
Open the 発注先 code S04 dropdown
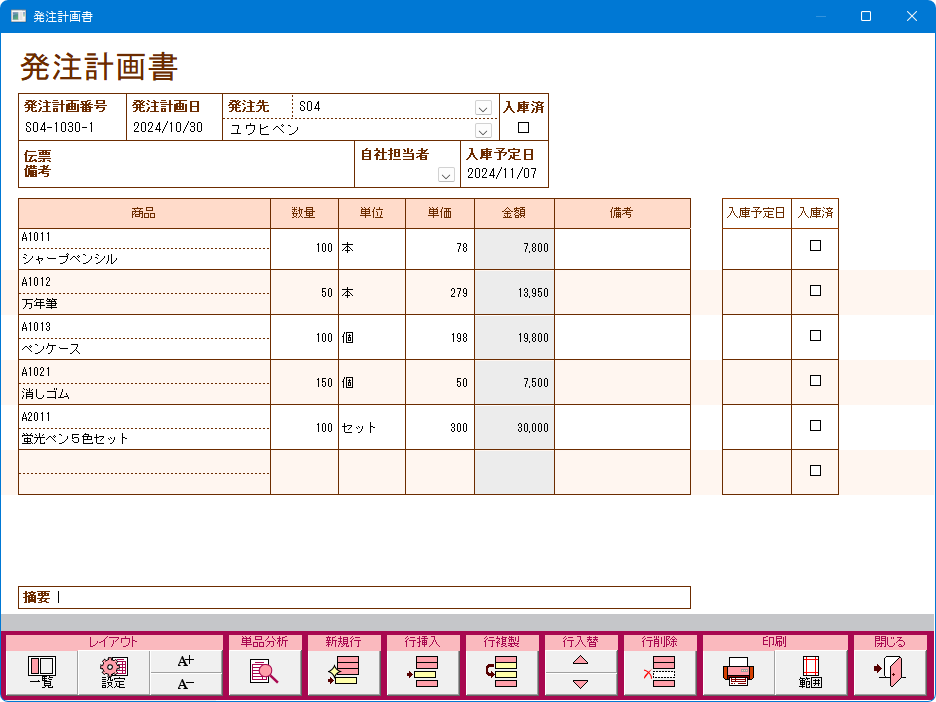tap(483, 108)
